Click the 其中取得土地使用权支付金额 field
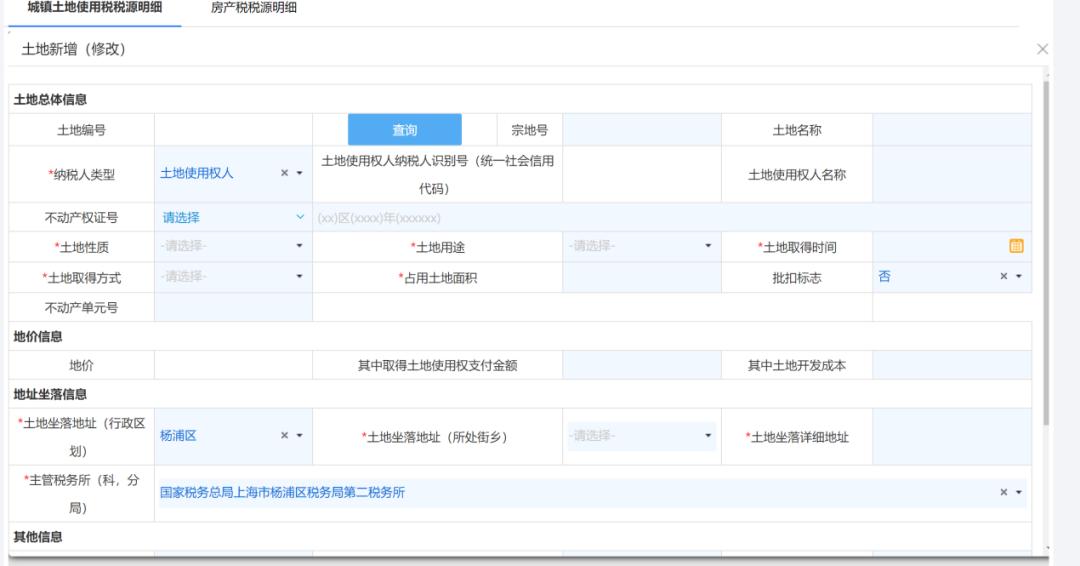Screen dimensions: 1080x566 [641, 366]
